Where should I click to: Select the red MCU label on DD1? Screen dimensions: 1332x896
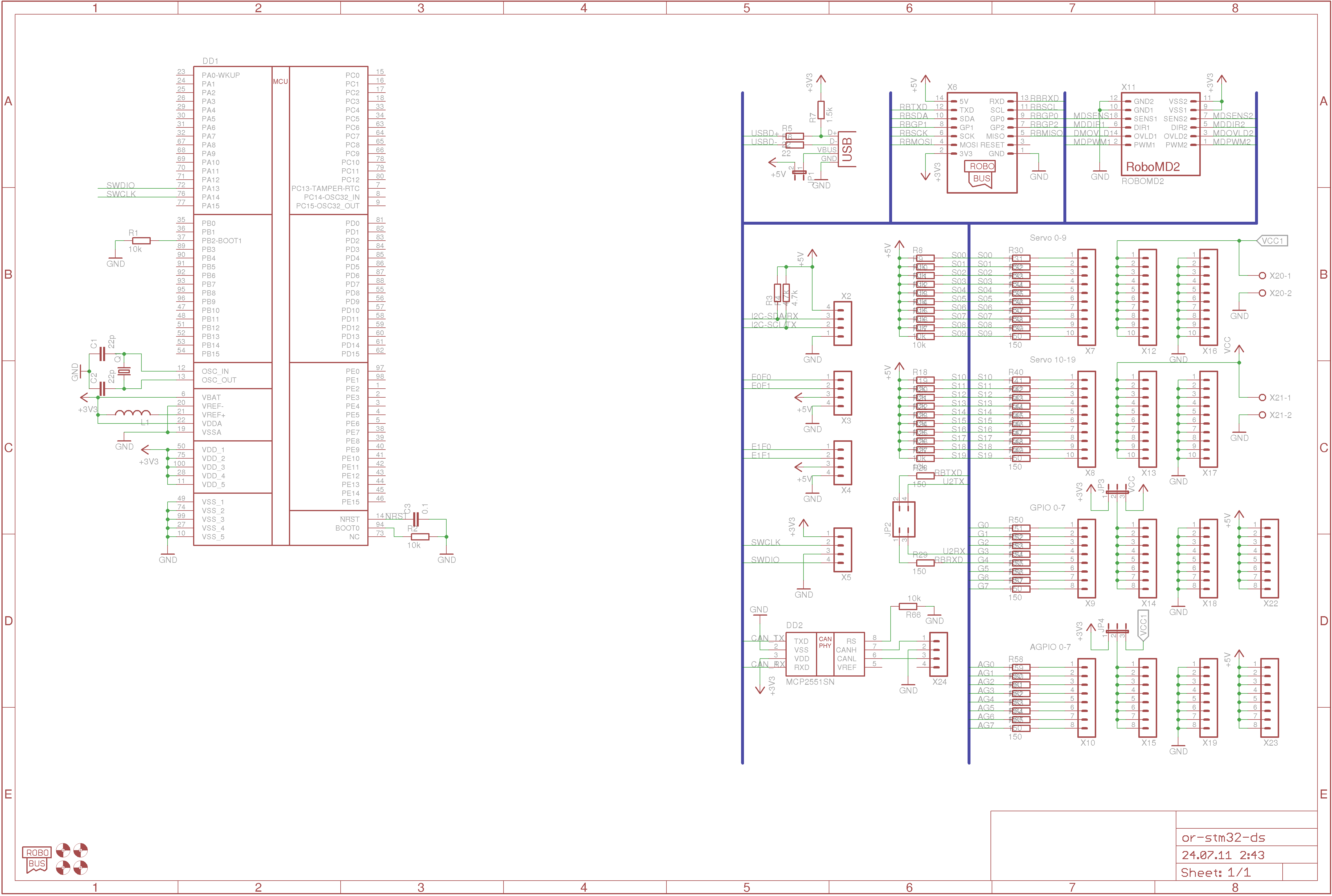point(280,82)
